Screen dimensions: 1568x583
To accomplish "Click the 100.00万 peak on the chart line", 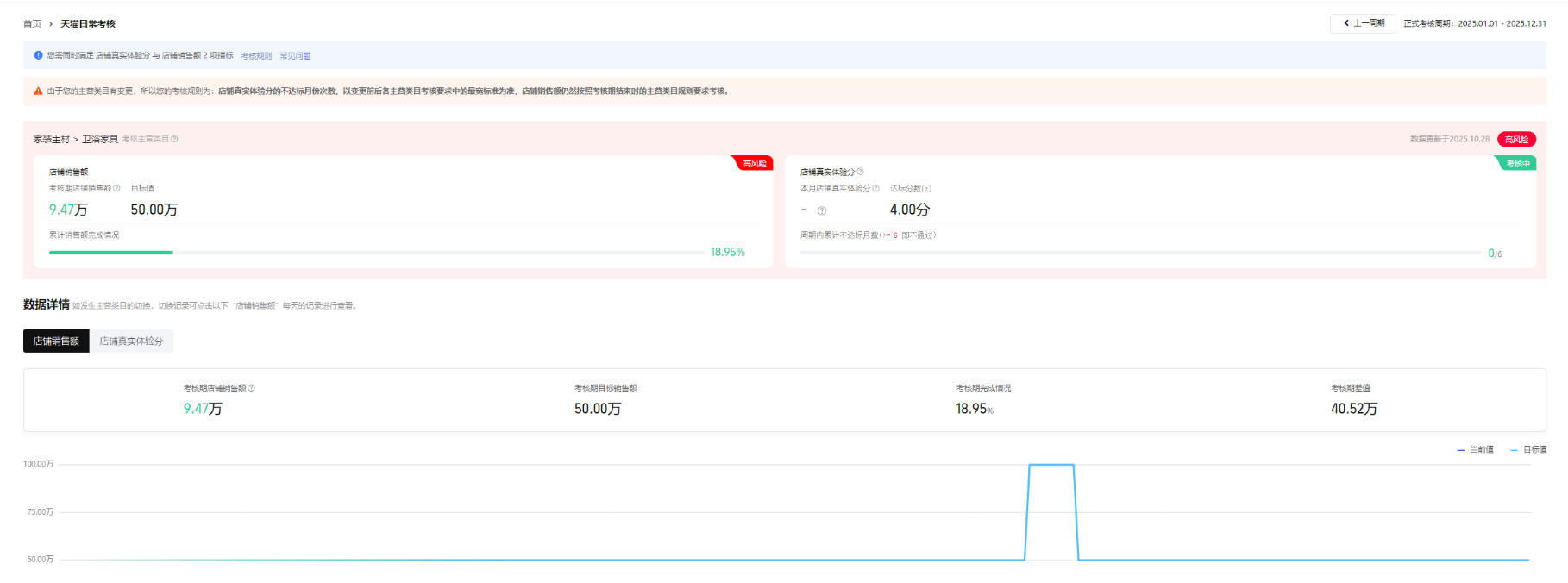I will pyautogui.click(x=1051, y=466).
